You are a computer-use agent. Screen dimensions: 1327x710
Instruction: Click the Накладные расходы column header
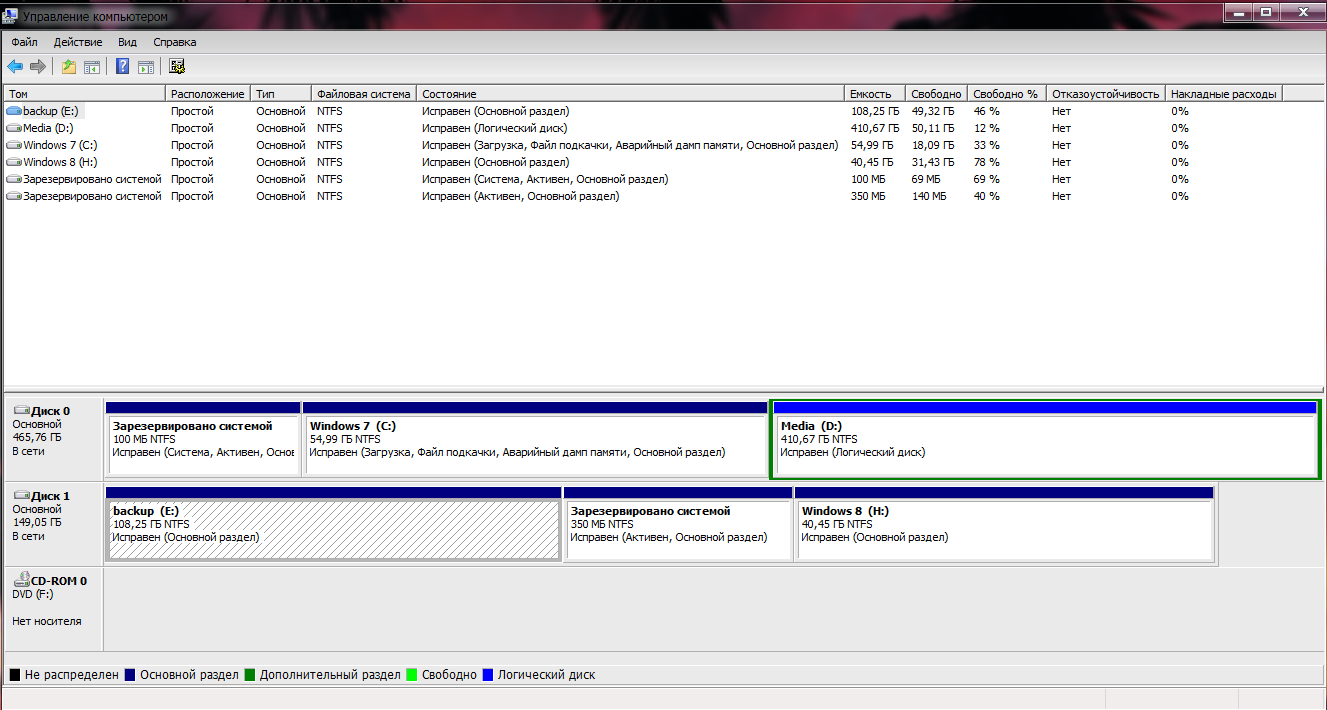pyautogui.click(x=1224, y=94)
